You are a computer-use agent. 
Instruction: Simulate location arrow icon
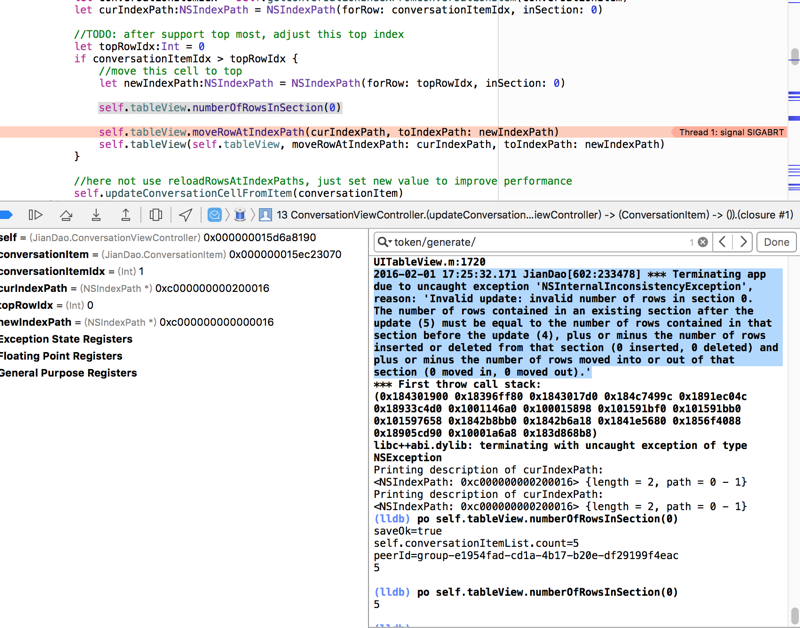[186, 215]
